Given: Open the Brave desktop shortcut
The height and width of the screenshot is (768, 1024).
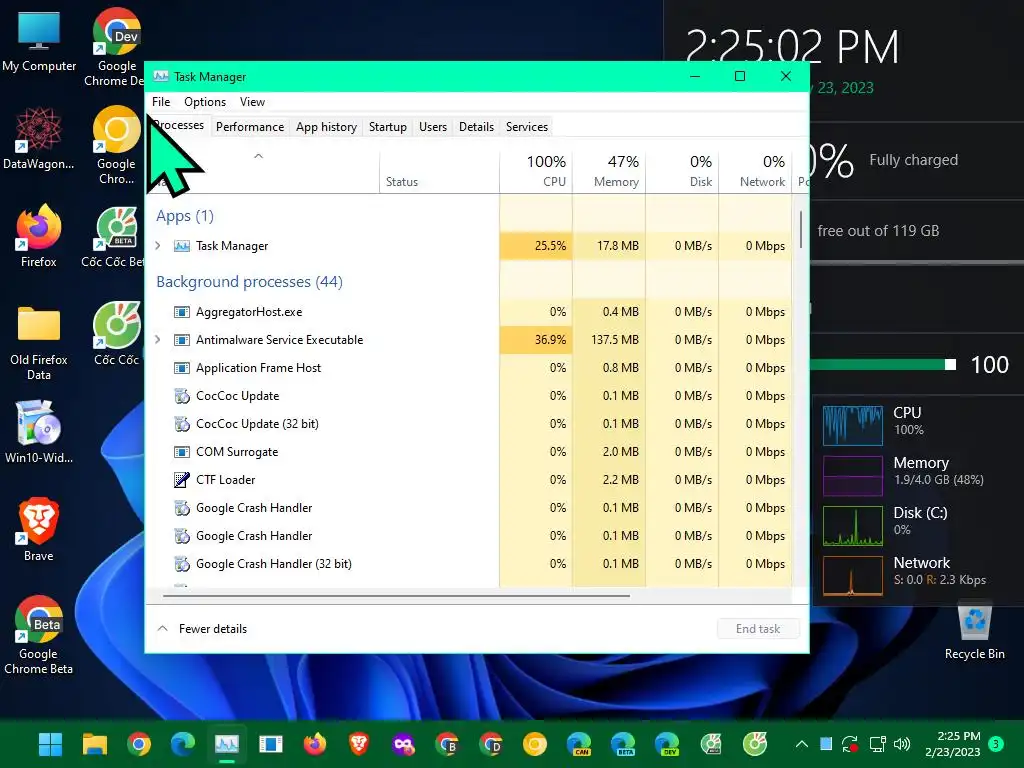Looking at the screenshot, I should point(39,530).
